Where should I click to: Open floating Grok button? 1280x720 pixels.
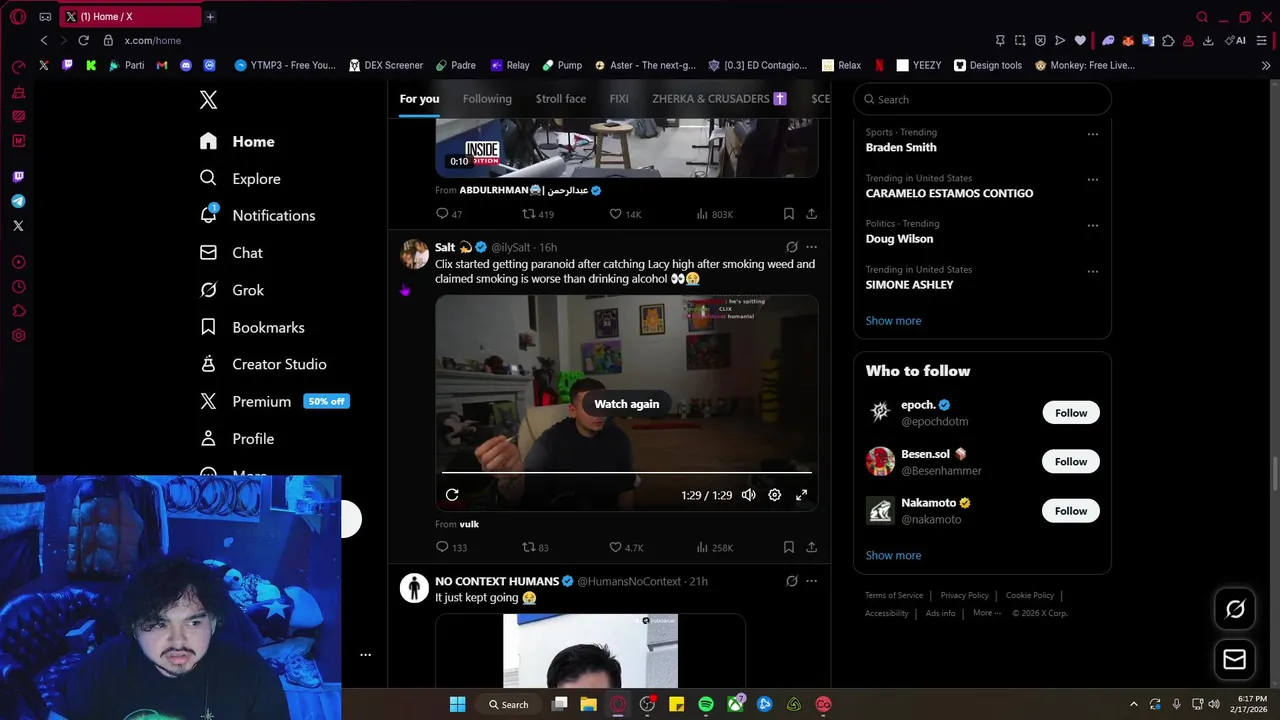pyautogui.click(x=1235, y=609)
